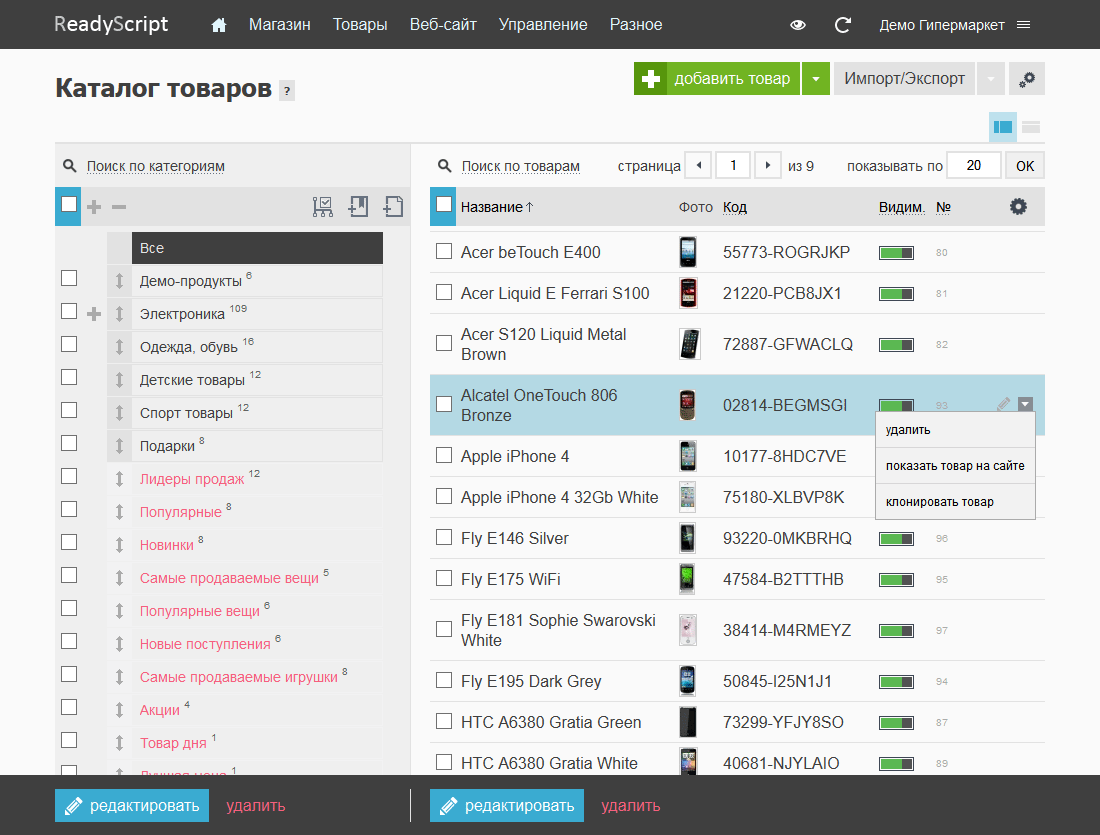
Task: Switch to single-list view mode icon
Action: click(x=1031, y=127)
